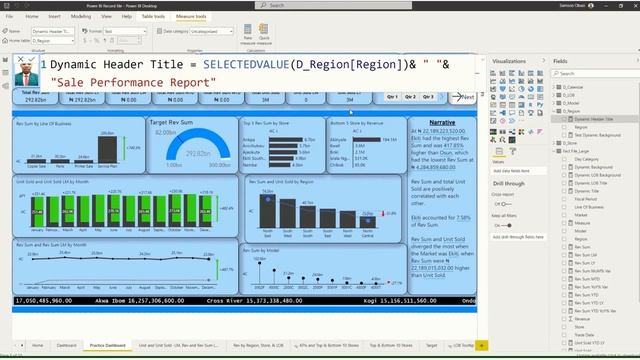Select the Python visual (Py) icon
This screenshot has height=360, width=640.
[540, 105]
